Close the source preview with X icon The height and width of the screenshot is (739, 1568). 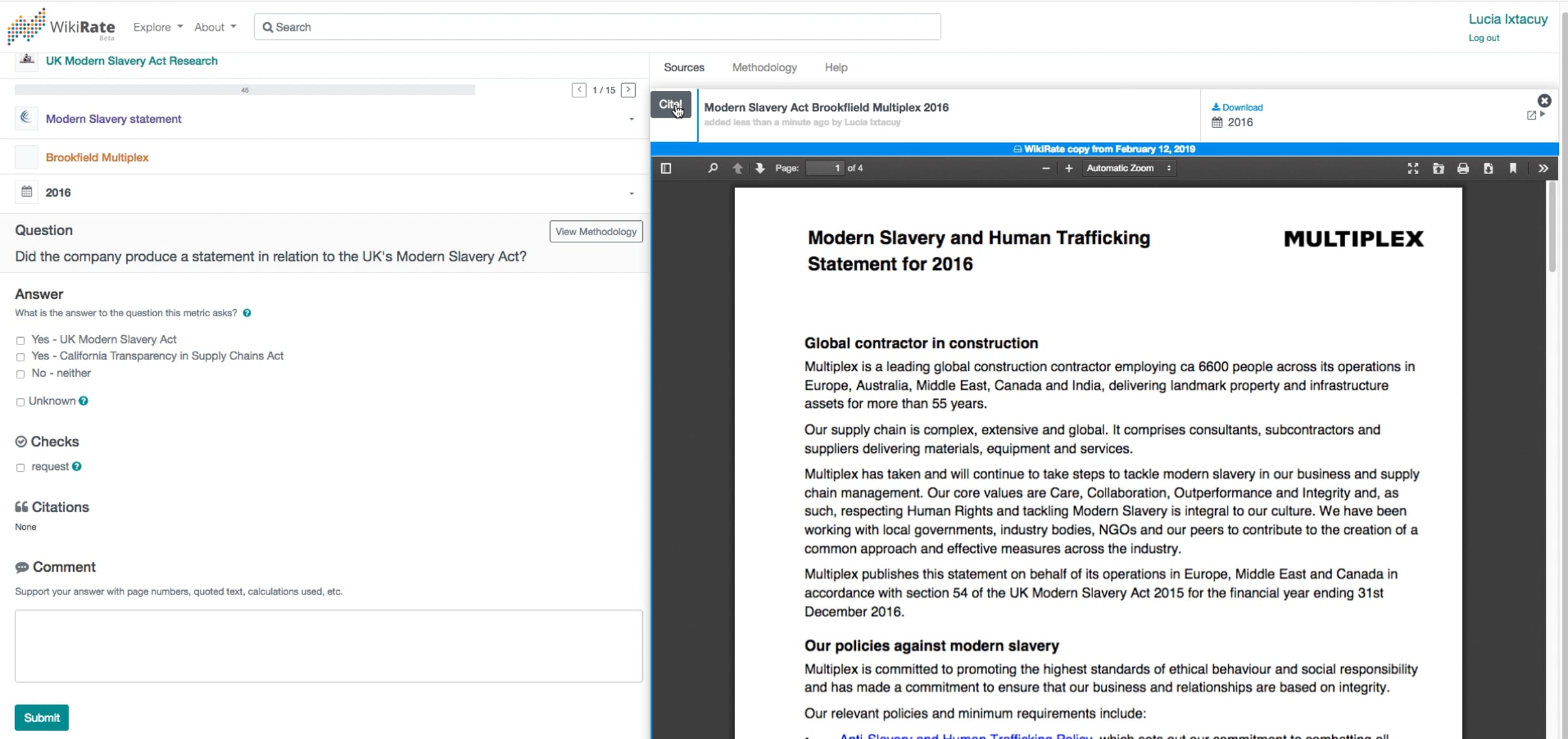(x=1544, y=101)
